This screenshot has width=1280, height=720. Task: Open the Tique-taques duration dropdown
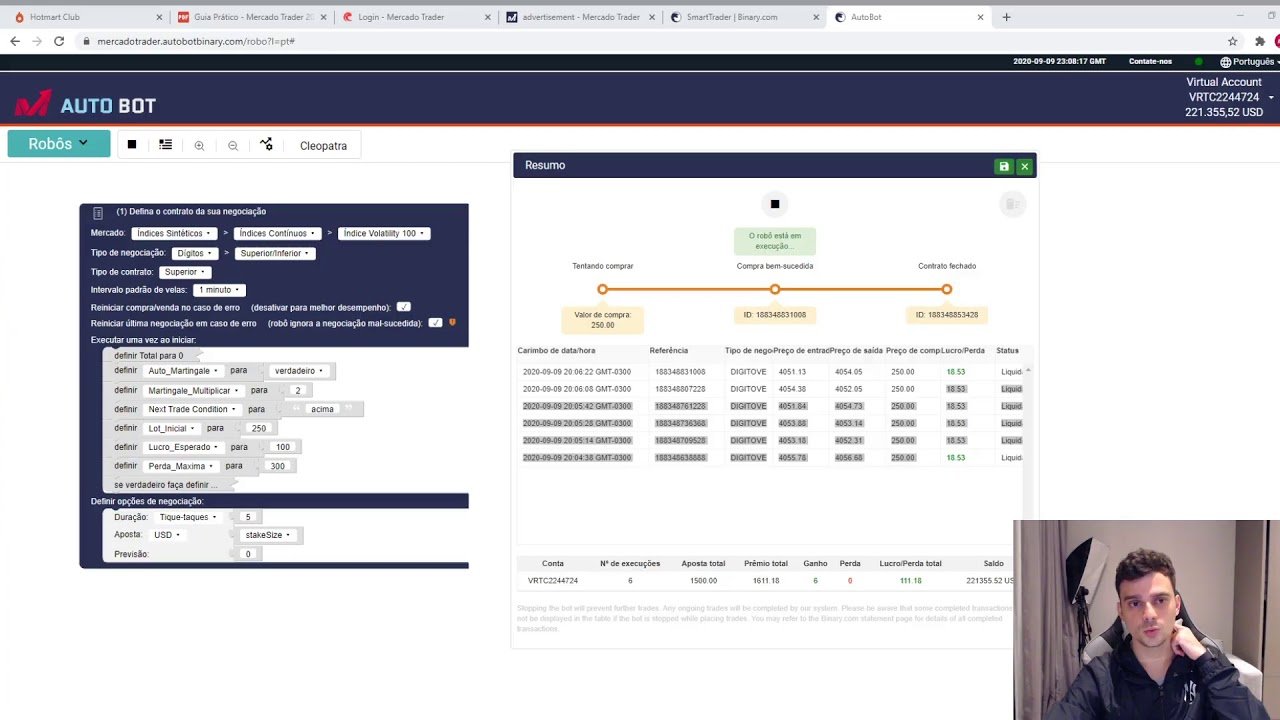pos(188,517)
